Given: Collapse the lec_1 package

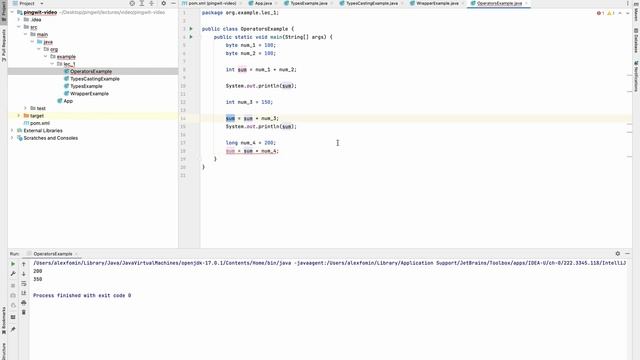Looking at the screenshot, I should pyautogui.click(x=52, y=64).
